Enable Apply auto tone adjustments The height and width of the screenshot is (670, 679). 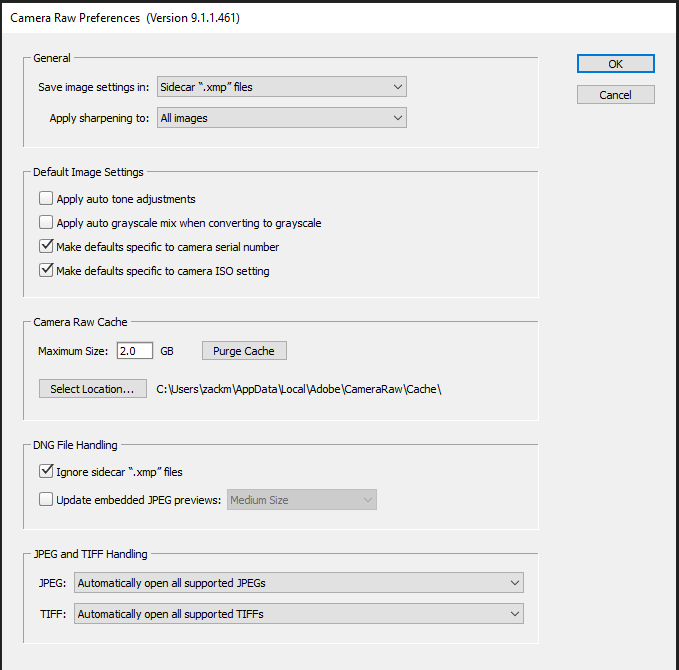click(x=46, y=199)
